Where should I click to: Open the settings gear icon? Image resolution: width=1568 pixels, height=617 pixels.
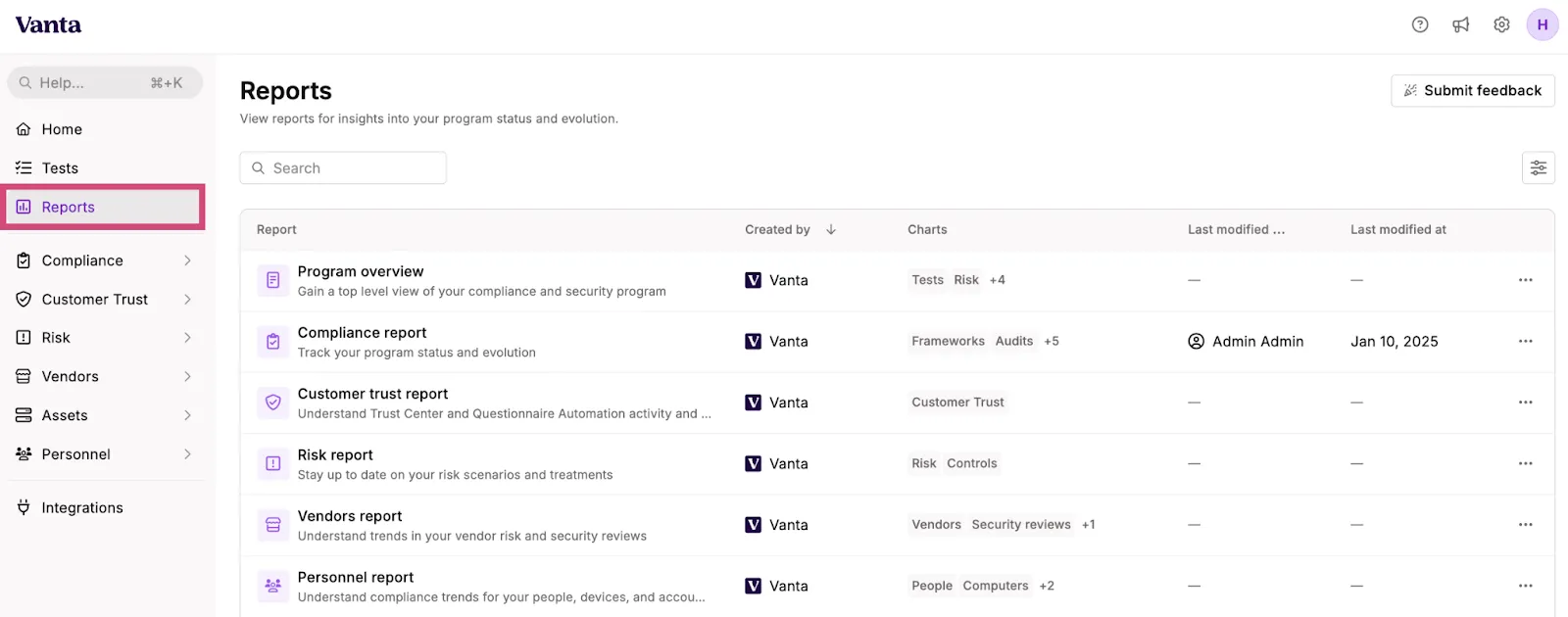[1501, 25]
